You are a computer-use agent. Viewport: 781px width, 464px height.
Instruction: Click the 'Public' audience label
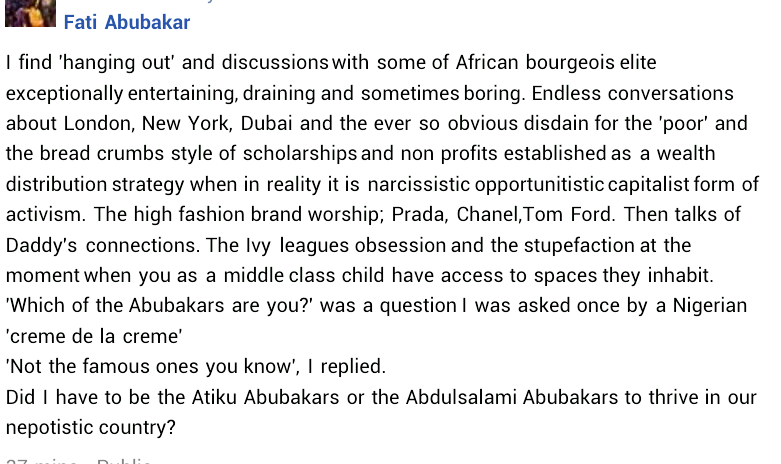(124, 461)
